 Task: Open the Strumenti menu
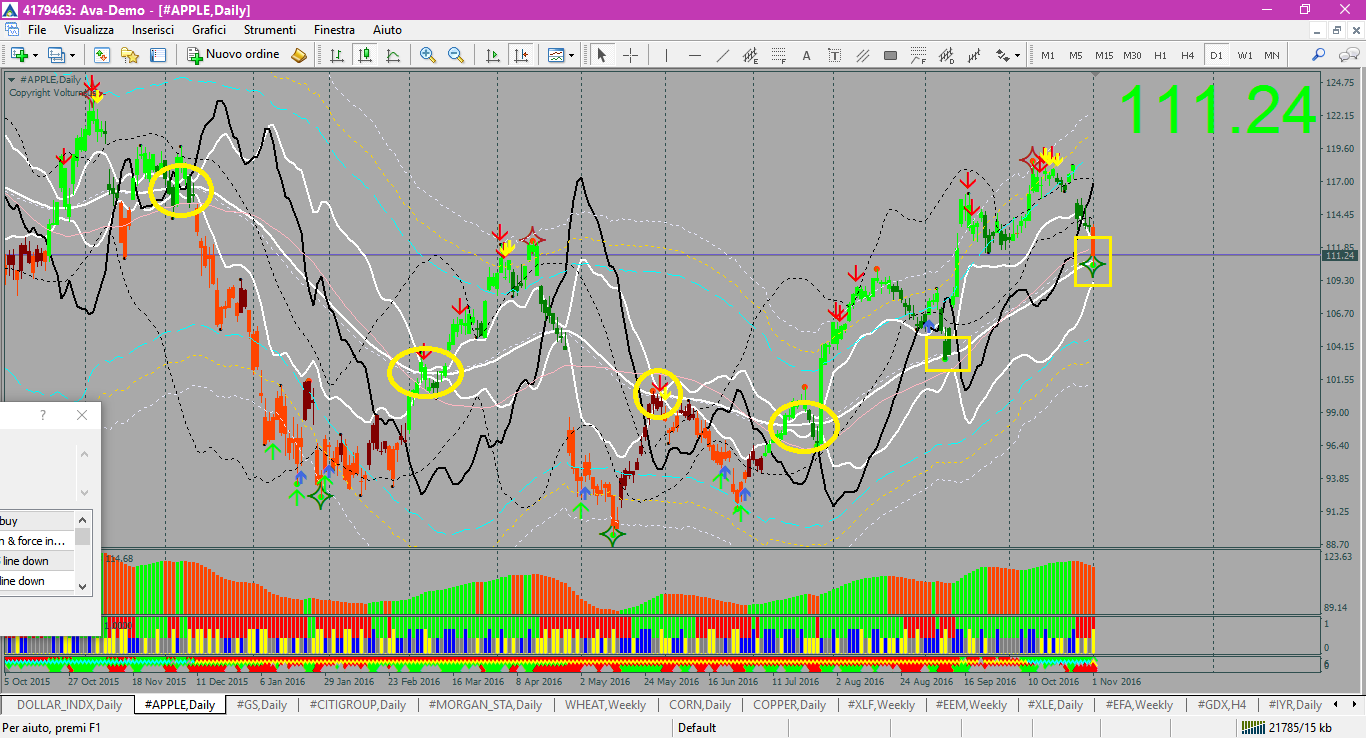coord(270,30)
